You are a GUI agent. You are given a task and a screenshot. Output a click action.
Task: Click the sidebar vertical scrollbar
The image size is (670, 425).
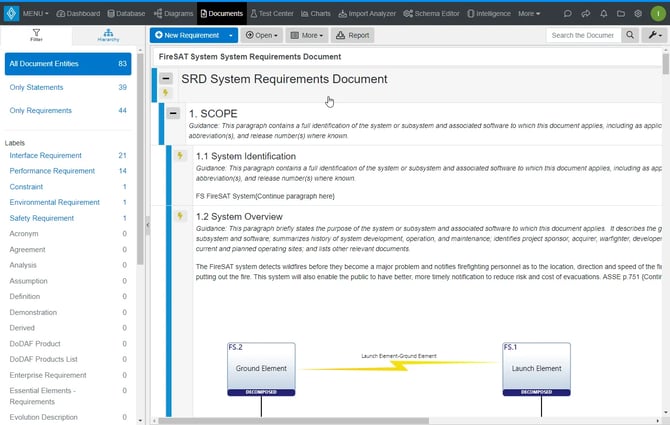(x=140, y=159)
